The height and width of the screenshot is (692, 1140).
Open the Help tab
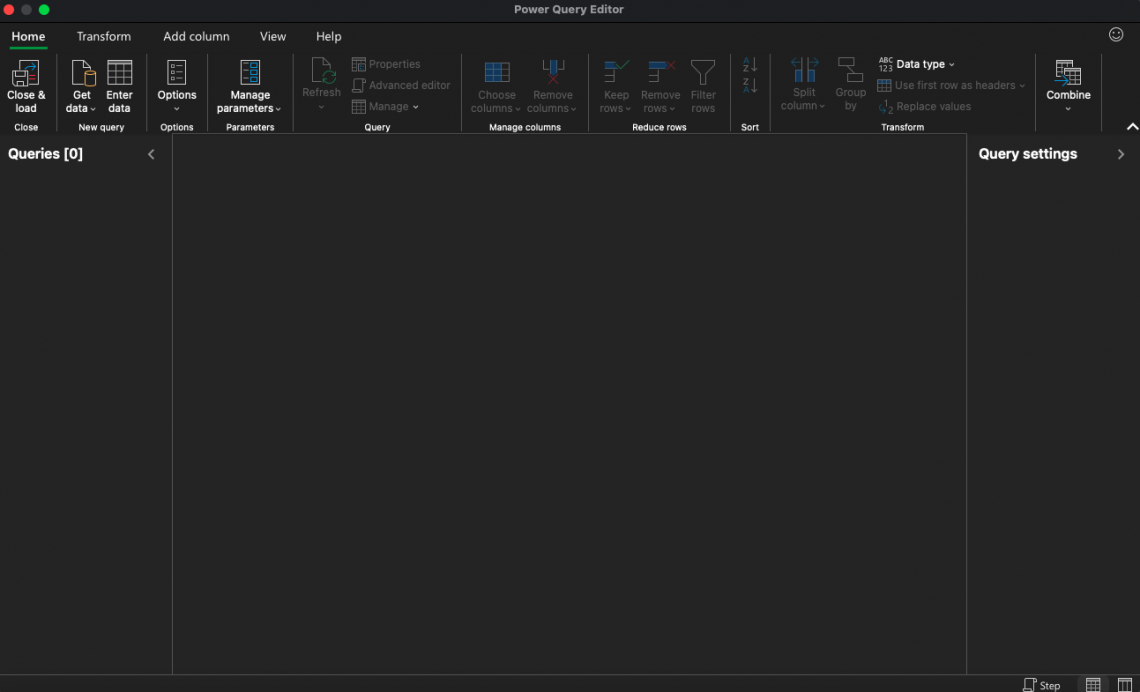point(329,36)
